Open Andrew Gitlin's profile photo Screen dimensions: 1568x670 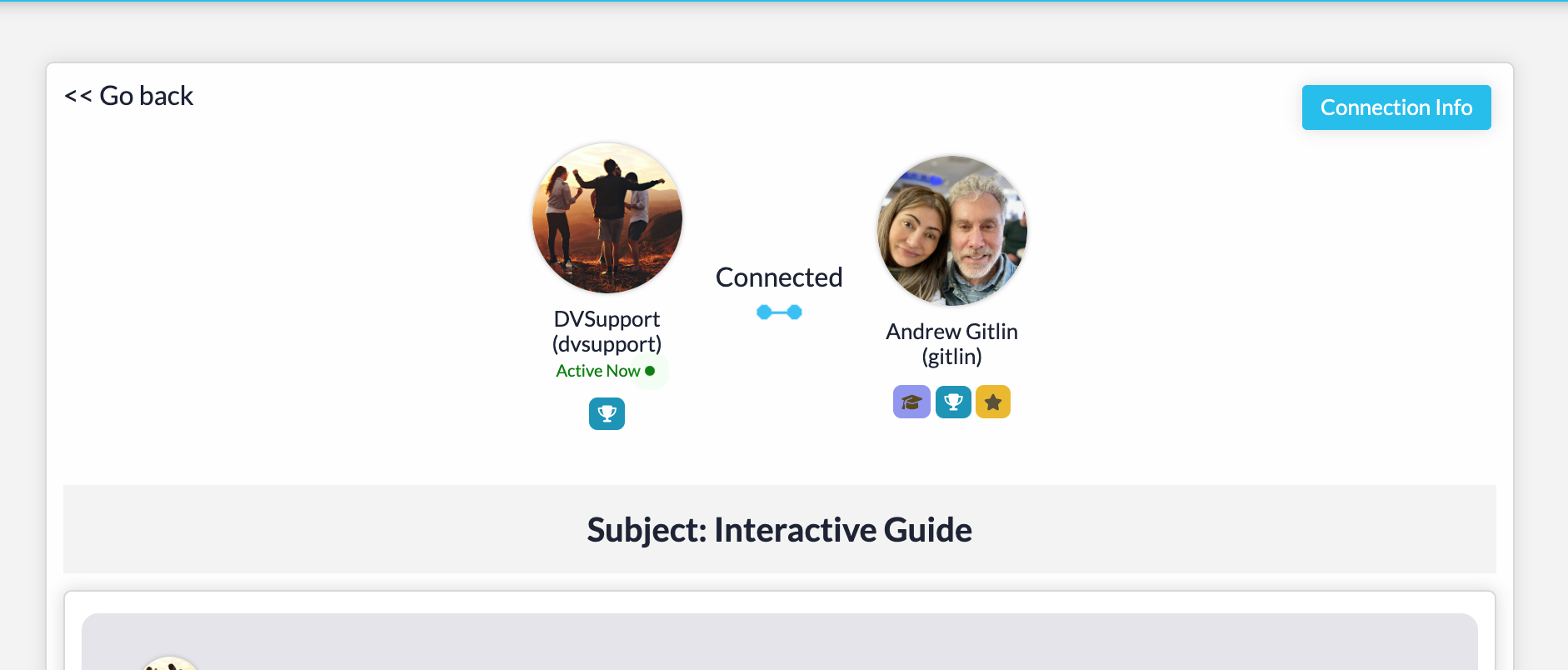pyautogui.click(x=952, y=231)
